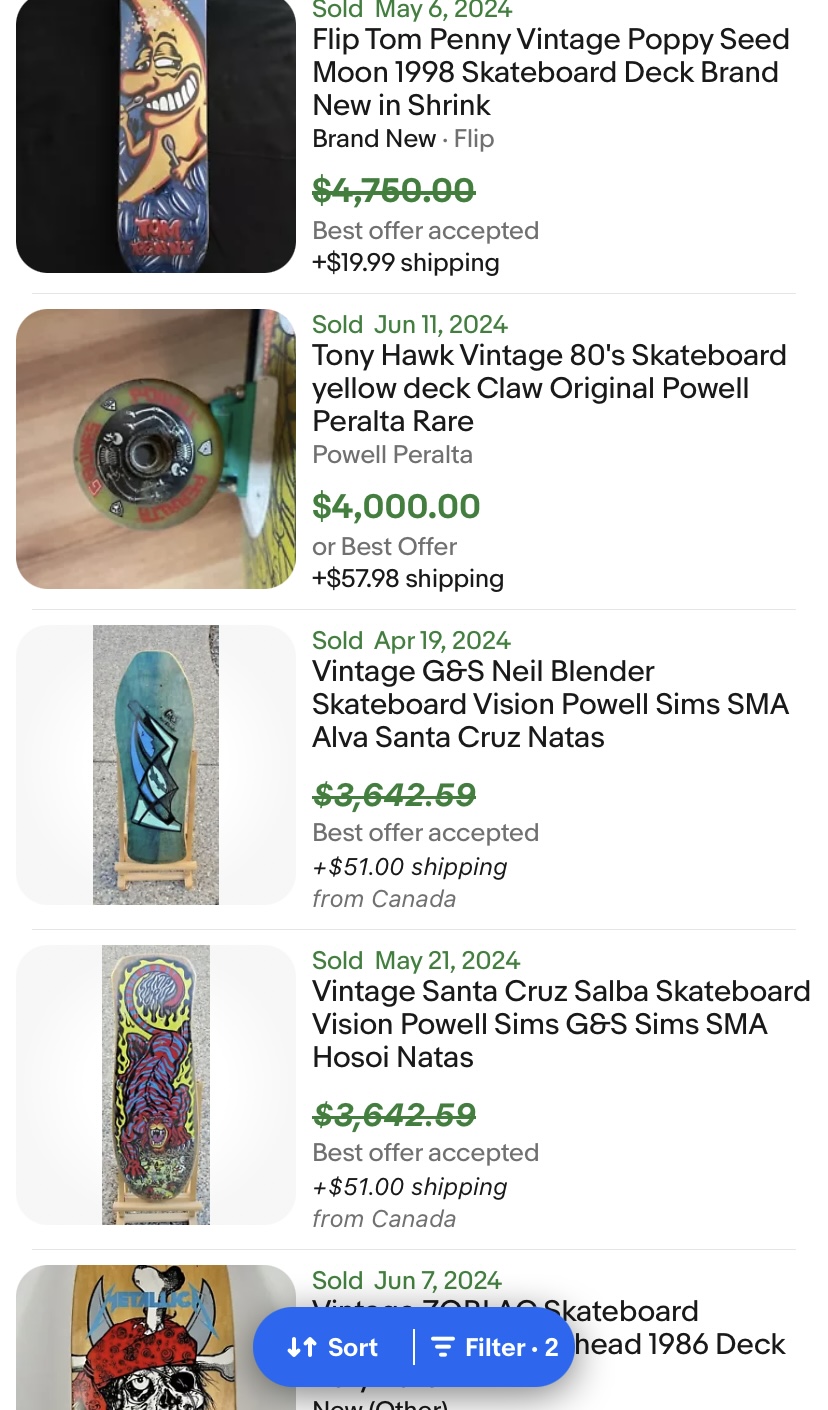The image size is (828, 1410).
Task: Open the G&S Neil Blender deck image
Action: tap(156, 765)
